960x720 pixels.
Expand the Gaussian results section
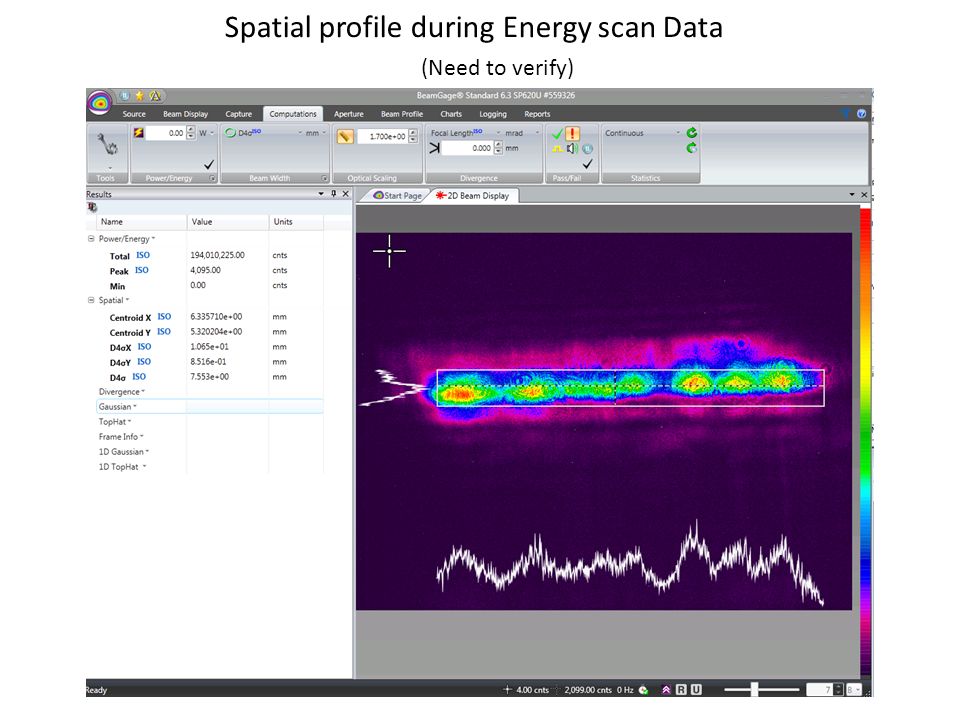pyautogui.click(x=117, y=407)
